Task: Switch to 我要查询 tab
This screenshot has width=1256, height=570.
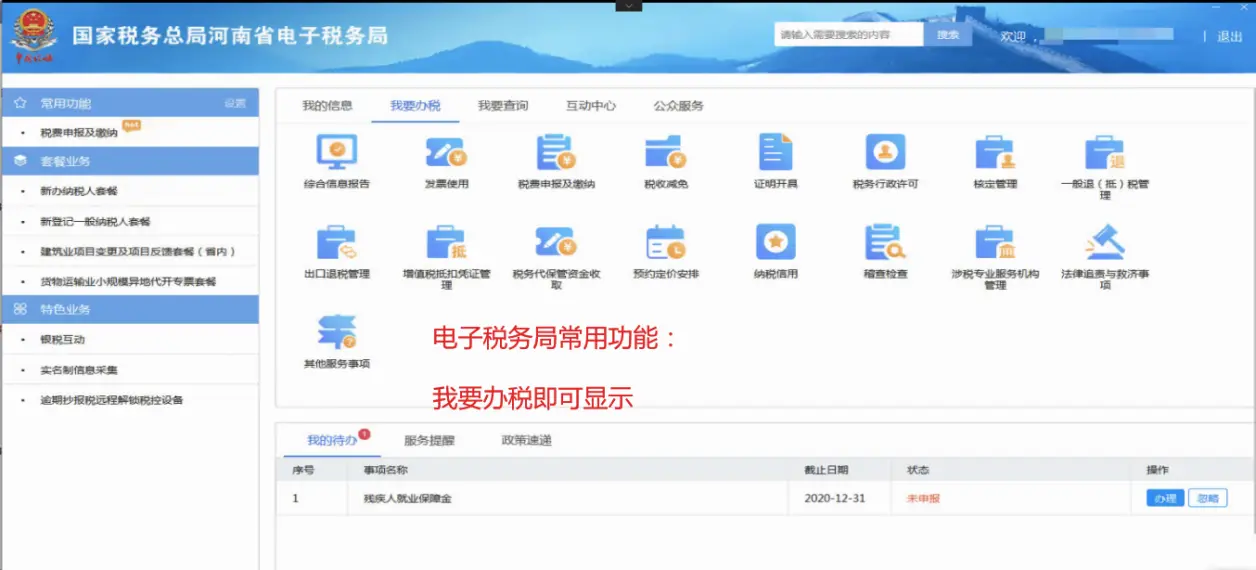Action: click(503, 105)
